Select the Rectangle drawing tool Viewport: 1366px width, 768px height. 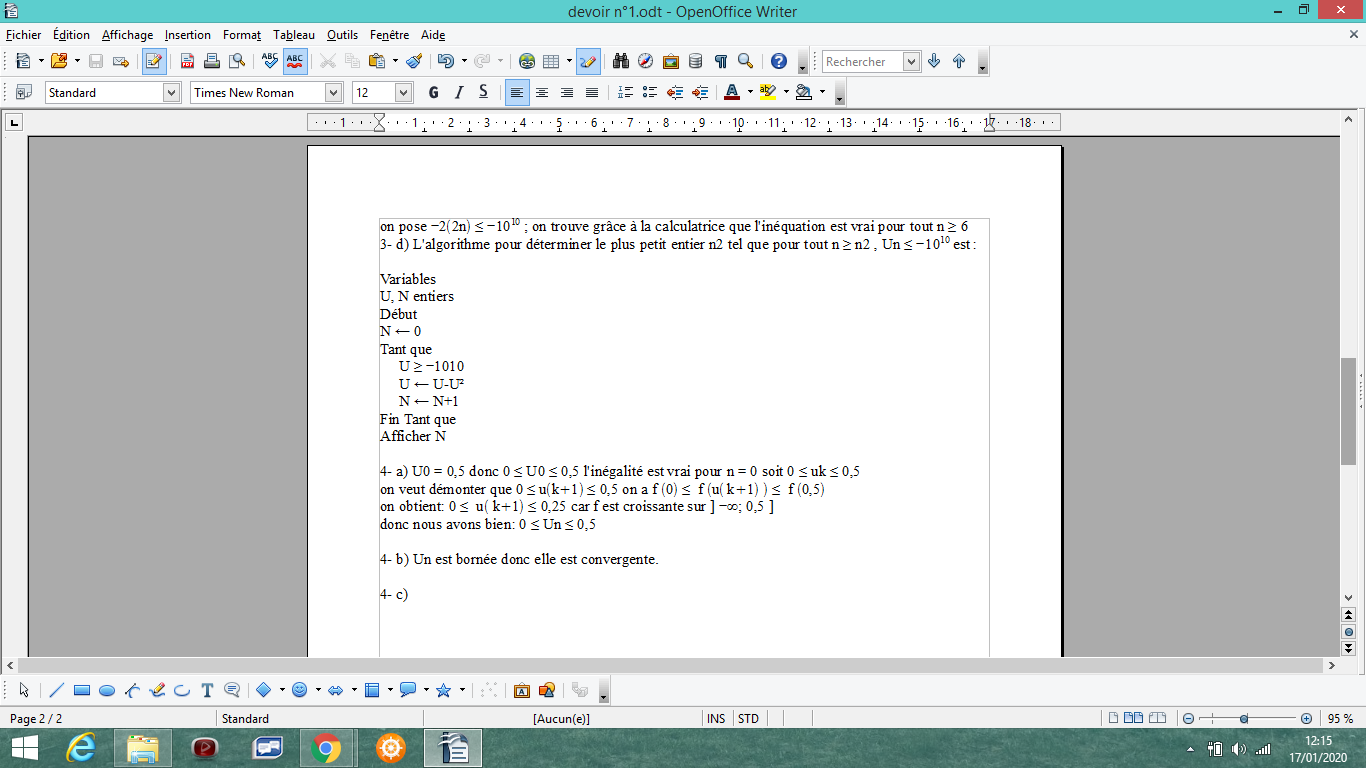pyautogui.click(x=82, y=690)
